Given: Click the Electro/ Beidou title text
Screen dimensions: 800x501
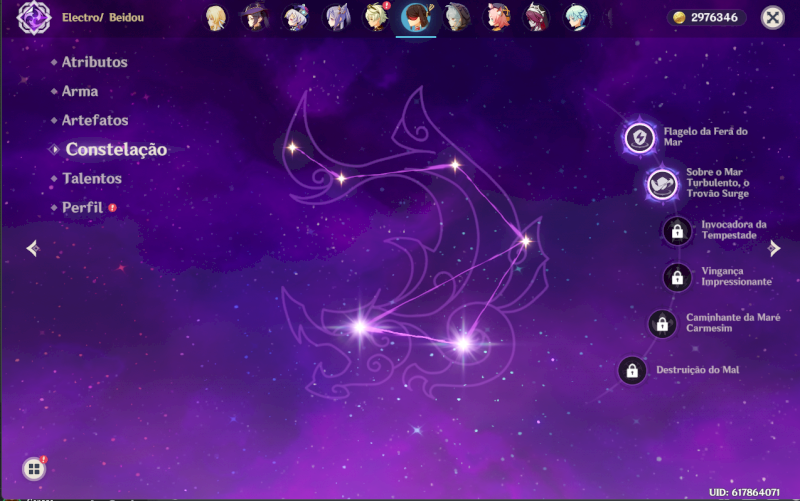Looking at the screenshot, I should (x=103, y=18).
